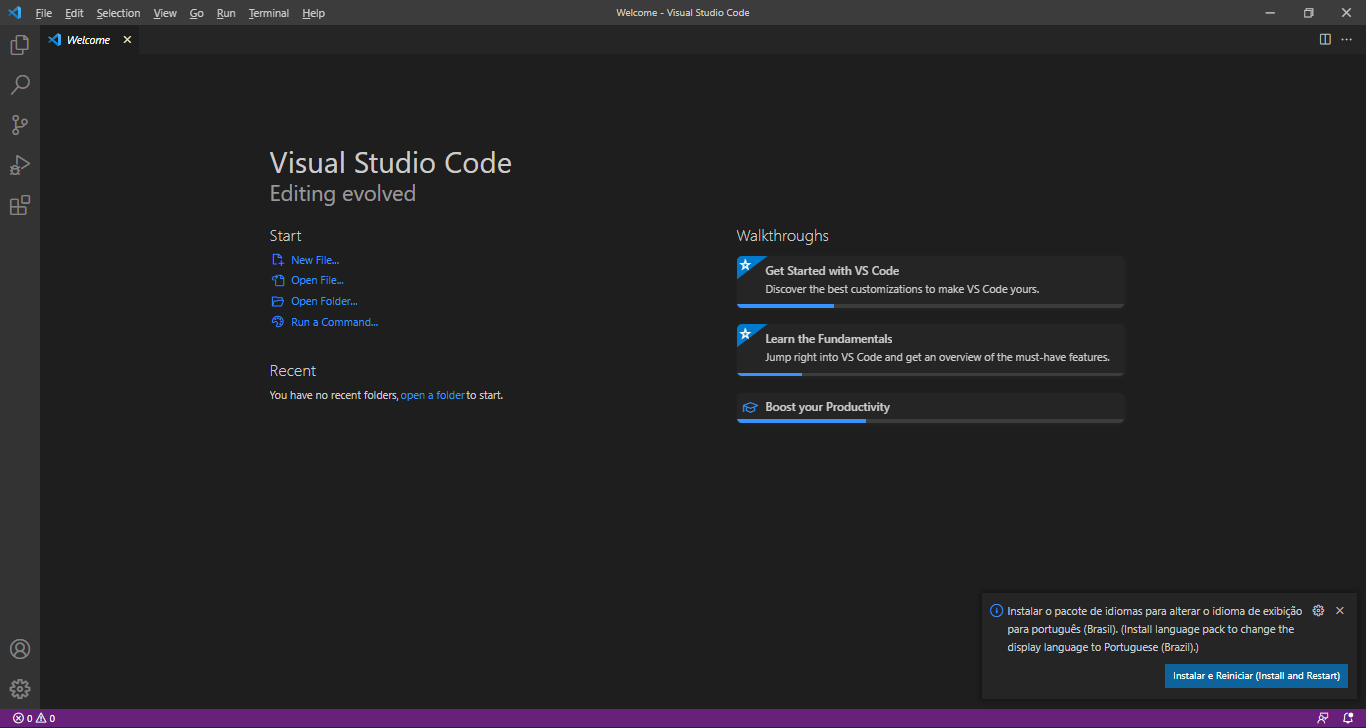This screenshot has width=1366, height=728.
Task: Open the Manage gear in activity bar
Action: [x=20, y=689]
